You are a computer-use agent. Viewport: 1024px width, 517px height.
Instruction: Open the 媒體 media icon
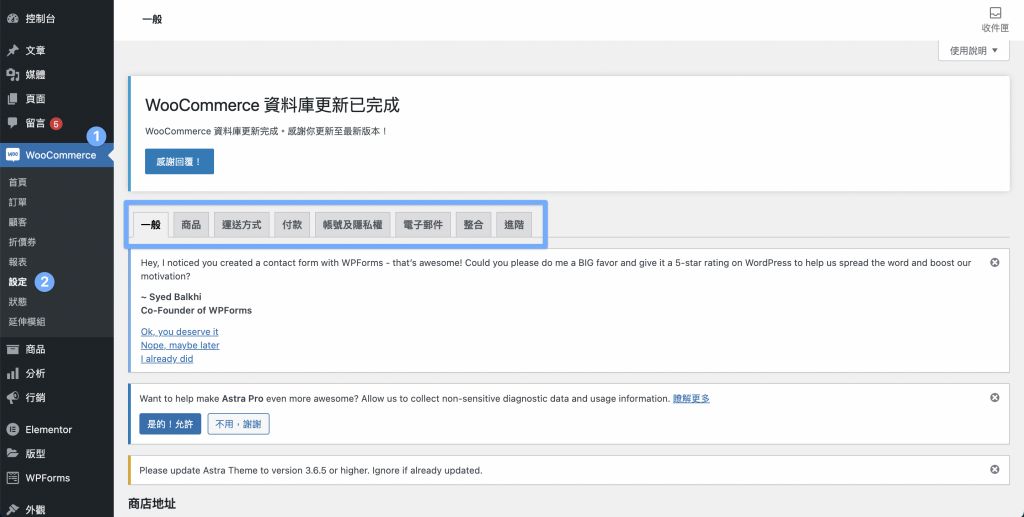click(x=12, y=74)
